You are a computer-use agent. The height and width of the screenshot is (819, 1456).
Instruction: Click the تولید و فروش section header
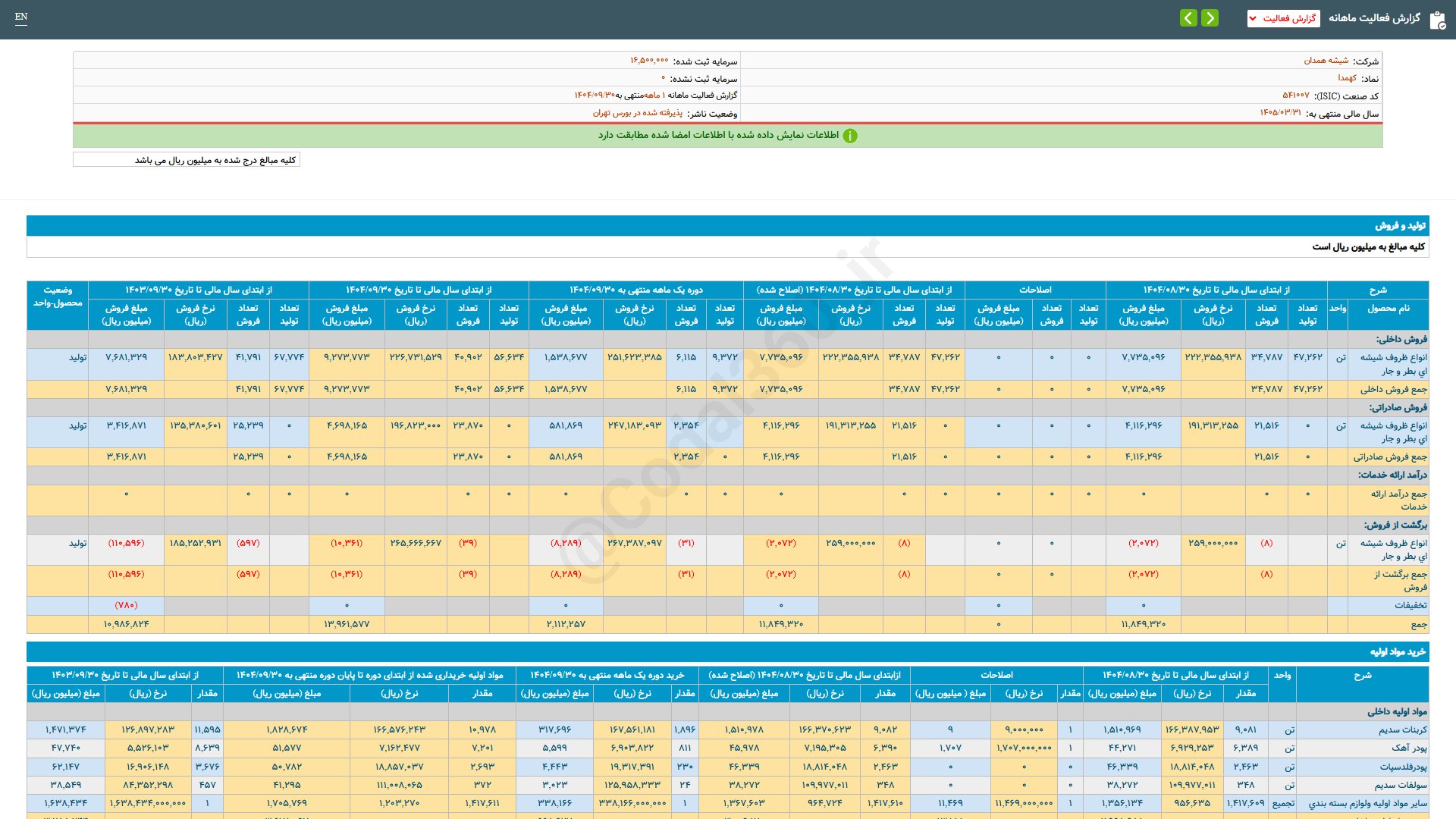(x=1400, y=226)
